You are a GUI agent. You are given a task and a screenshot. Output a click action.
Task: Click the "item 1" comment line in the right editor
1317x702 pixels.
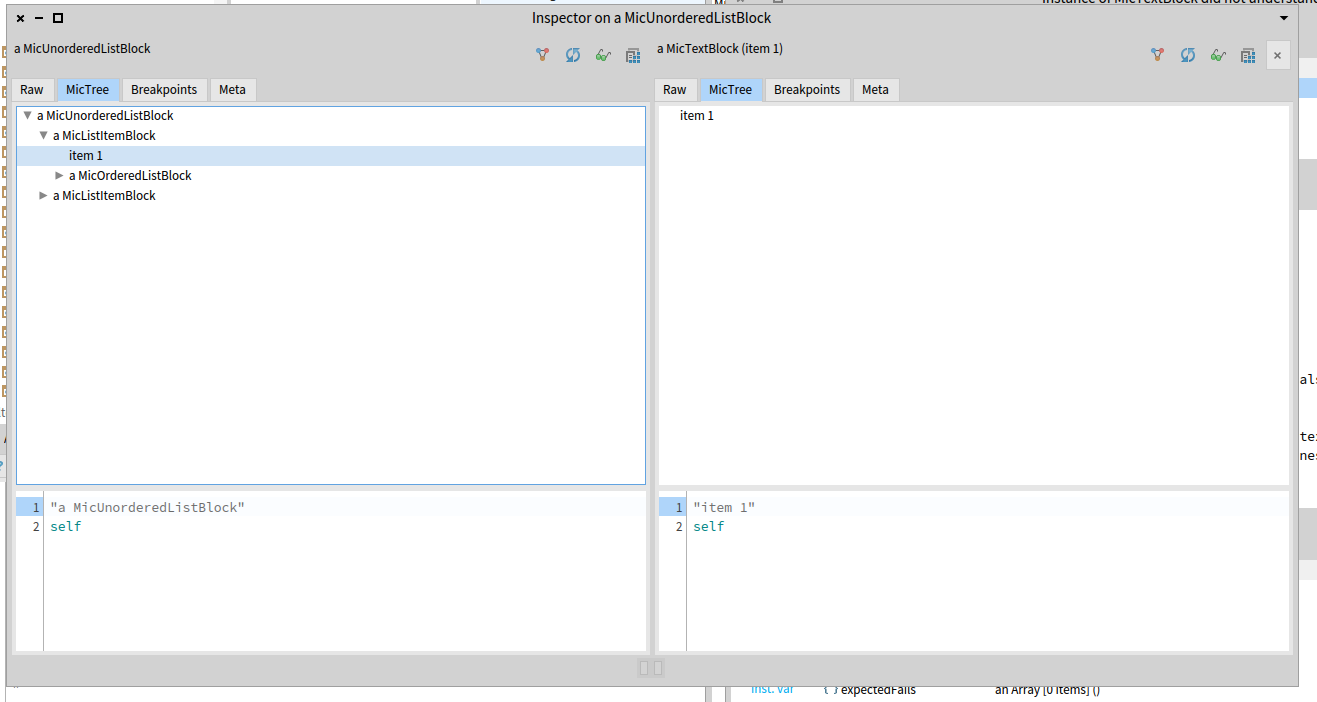[724, 508]
